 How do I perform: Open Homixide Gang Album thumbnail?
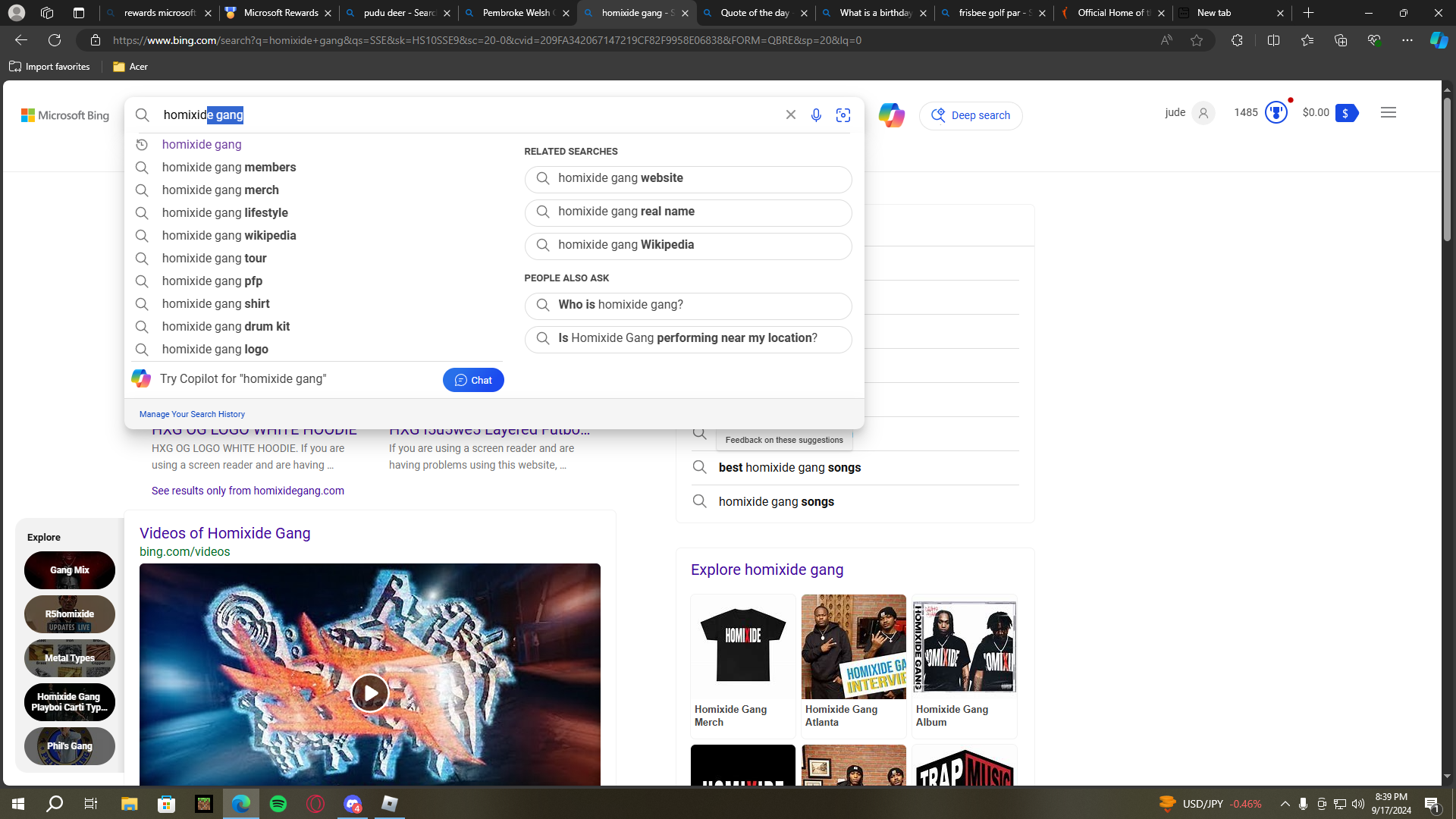[x=964, y=647]
